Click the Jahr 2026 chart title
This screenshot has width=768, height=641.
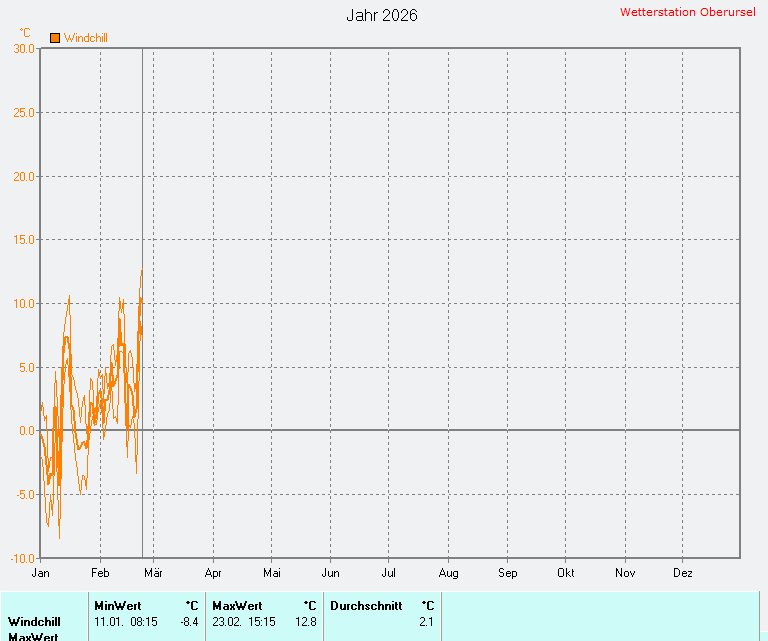click(x=382, y=15)
